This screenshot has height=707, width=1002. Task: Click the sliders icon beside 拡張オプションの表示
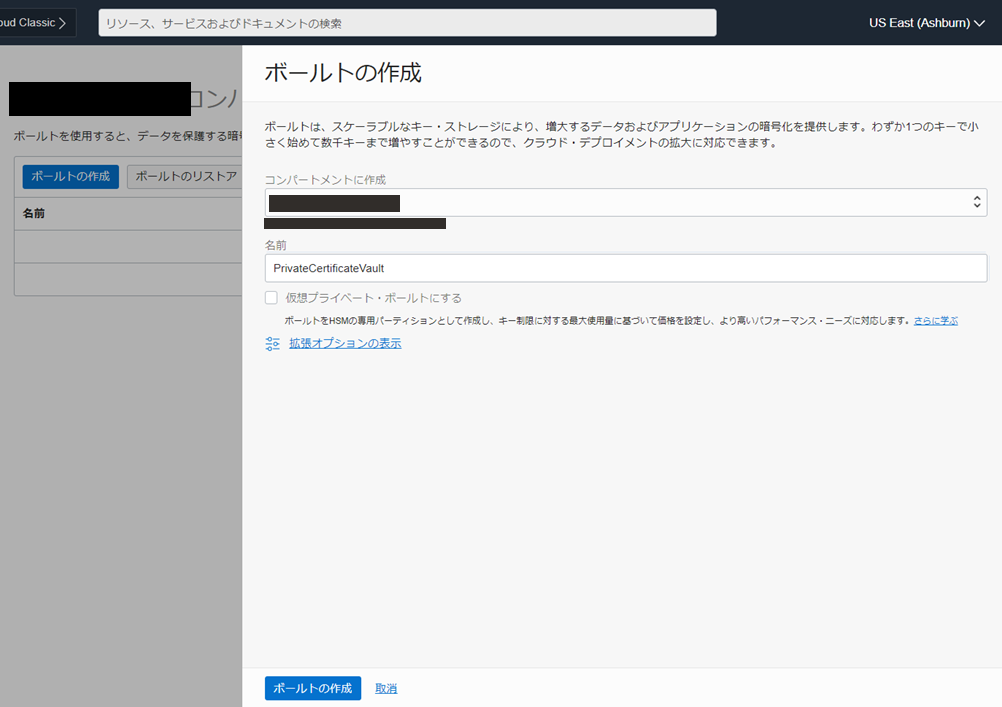pyautogui.click(x=272, y=344)
